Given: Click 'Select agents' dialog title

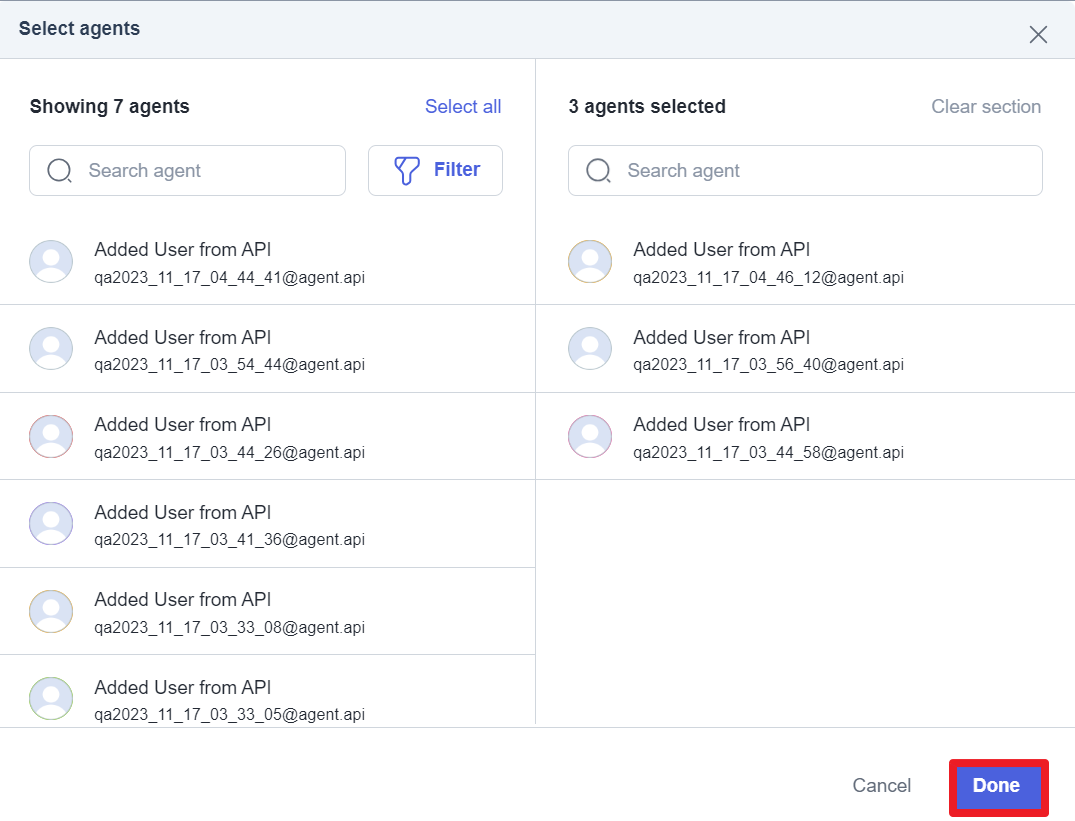Looking at the screenshot, I should (79, 28).
